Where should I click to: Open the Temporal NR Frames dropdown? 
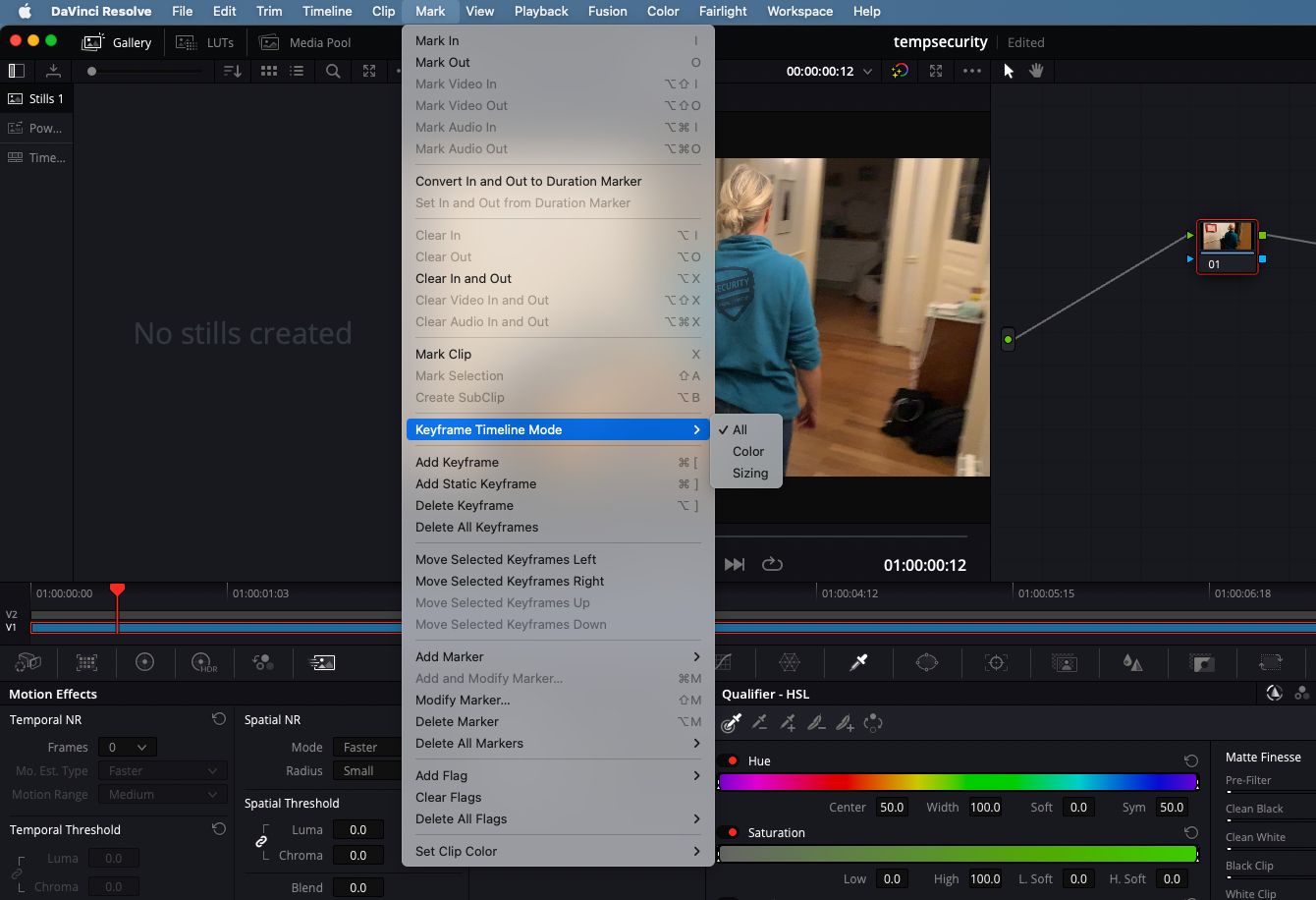[x=129, y=748]
